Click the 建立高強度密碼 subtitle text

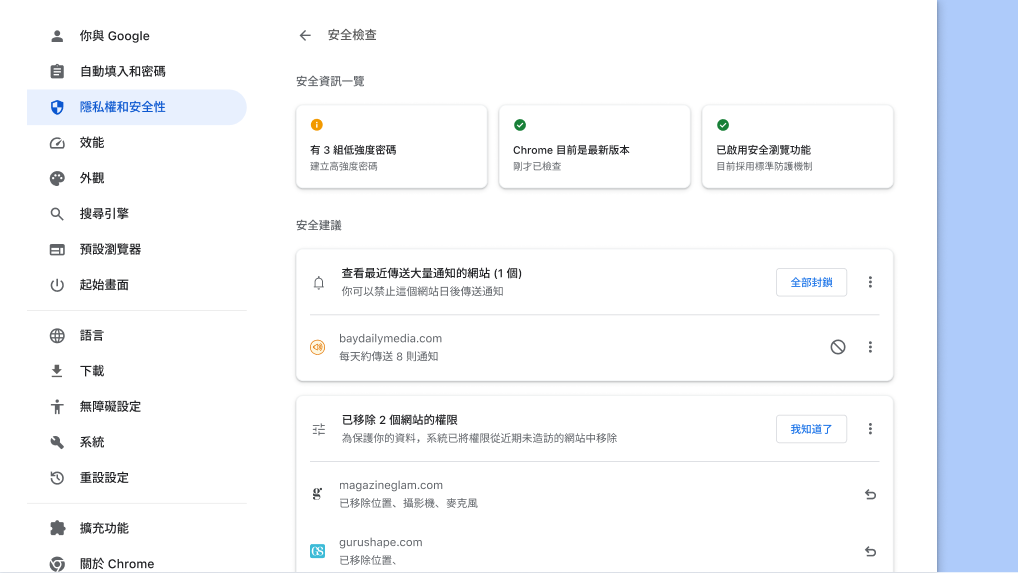tap(343, 166)
